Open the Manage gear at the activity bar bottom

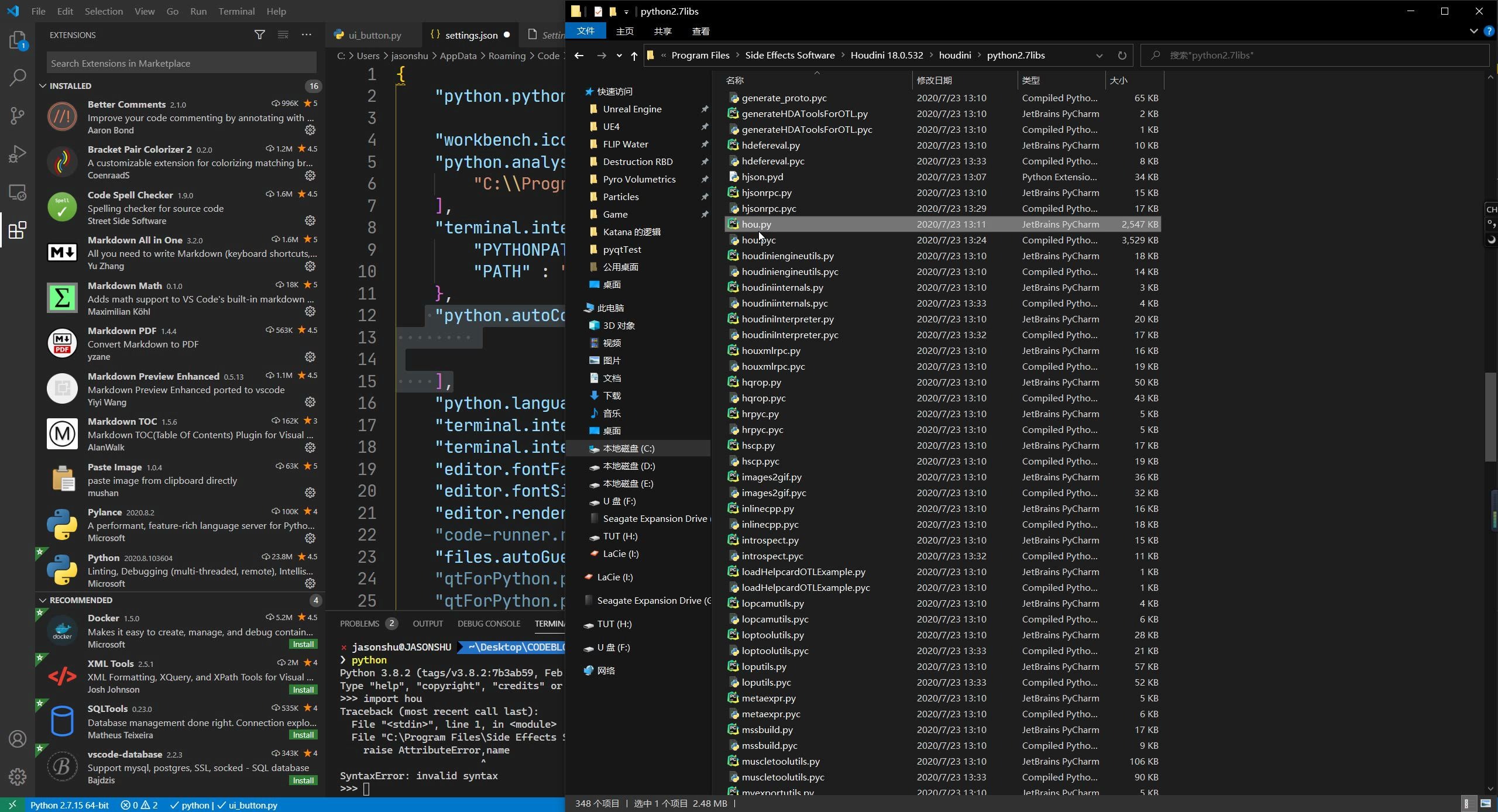17,776
